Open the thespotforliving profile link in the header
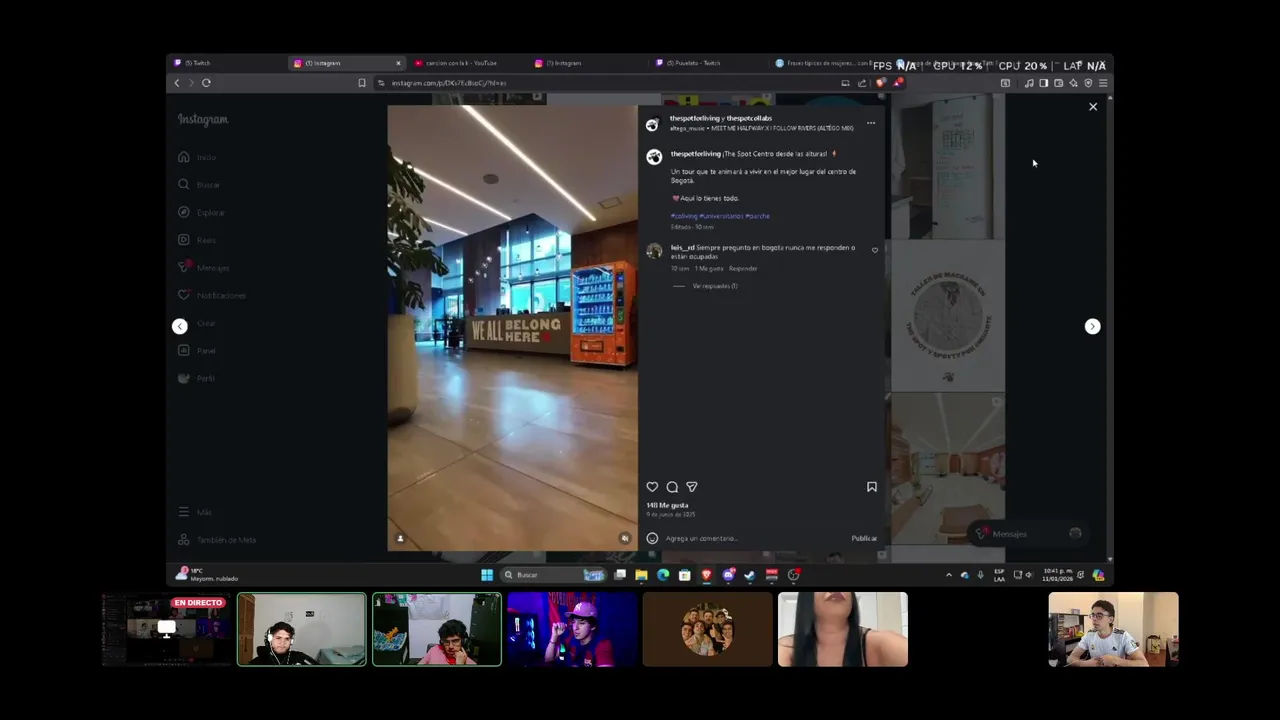 pos(695,118)
